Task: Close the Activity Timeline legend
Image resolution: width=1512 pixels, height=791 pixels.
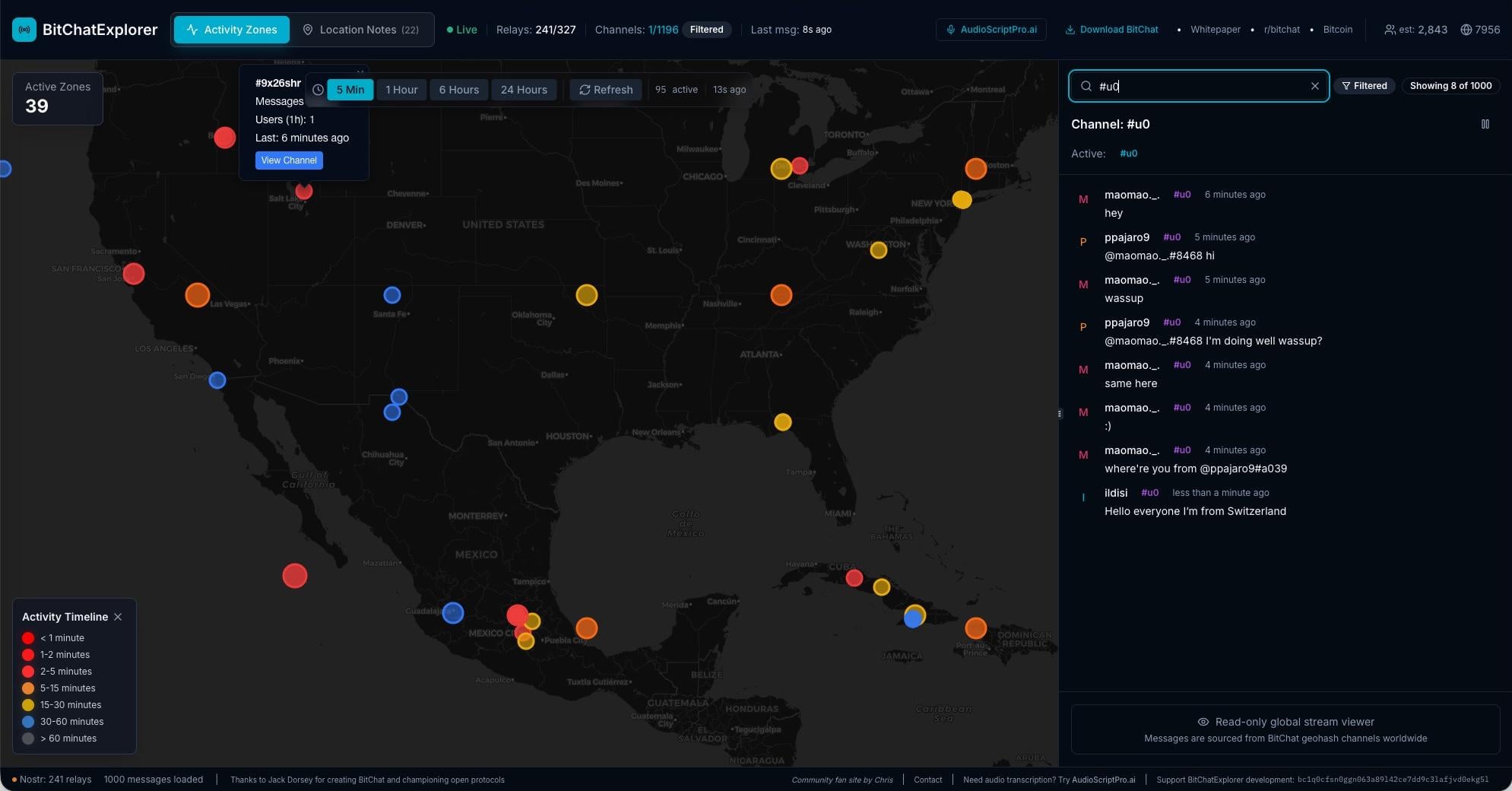Action: pyautogui.click(x=118, y=617)
